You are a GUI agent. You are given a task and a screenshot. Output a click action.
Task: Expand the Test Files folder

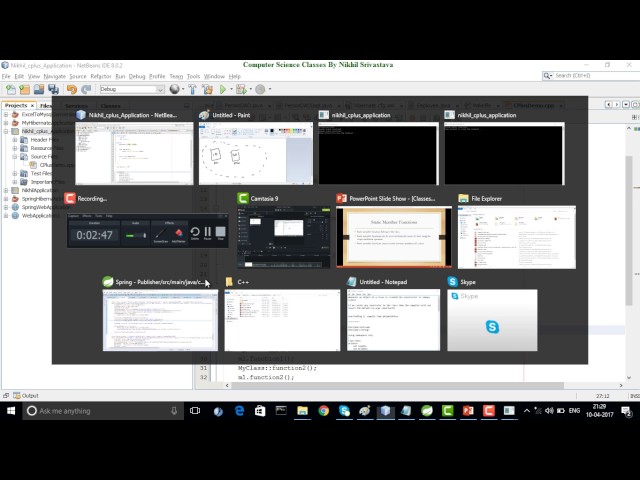pyautogui.click(x=15, y=173)
